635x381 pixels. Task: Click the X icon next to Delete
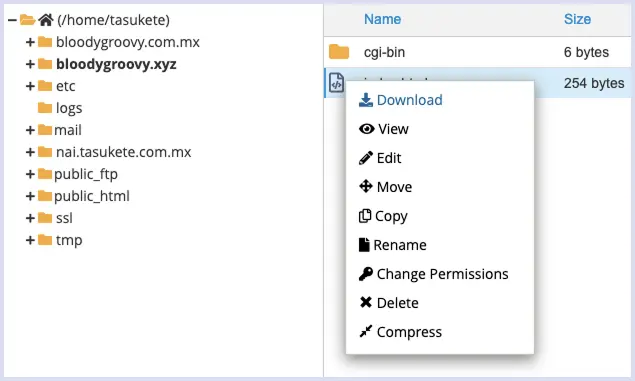(366, 302)
